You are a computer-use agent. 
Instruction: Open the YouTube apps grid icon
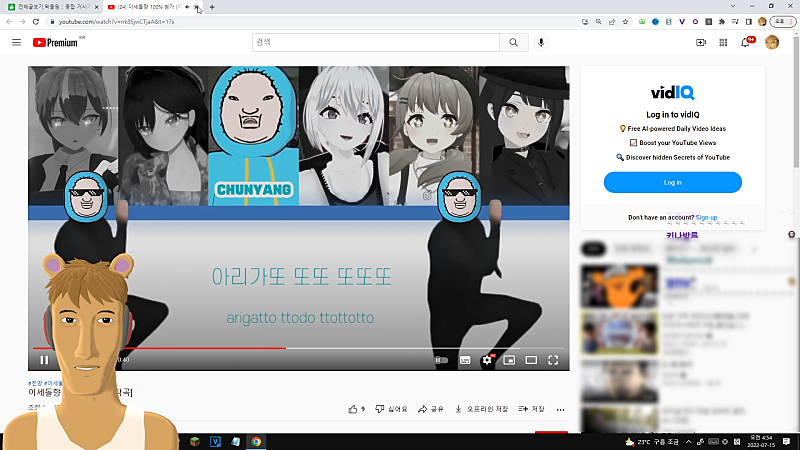[723, 42]
